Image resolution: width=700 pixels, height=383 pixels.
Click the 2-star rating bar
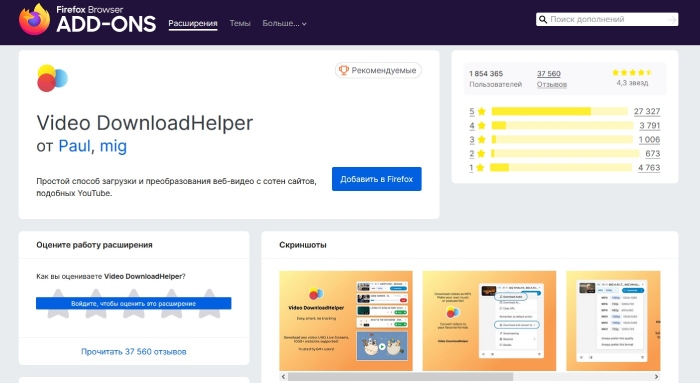click(565, 154)
